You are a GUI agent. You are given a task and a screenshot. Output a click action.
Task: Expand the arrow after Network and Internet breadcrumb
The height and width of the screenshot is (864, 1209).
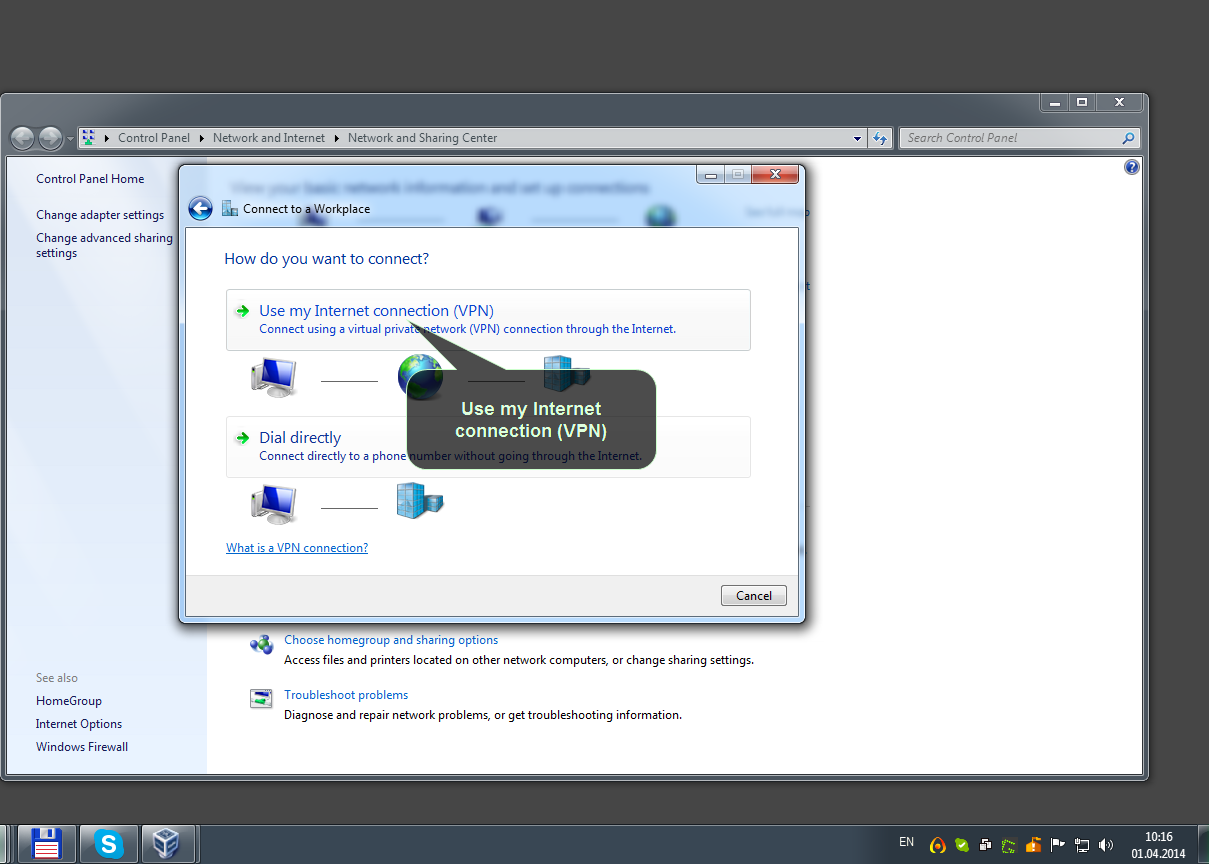point(336,138)
